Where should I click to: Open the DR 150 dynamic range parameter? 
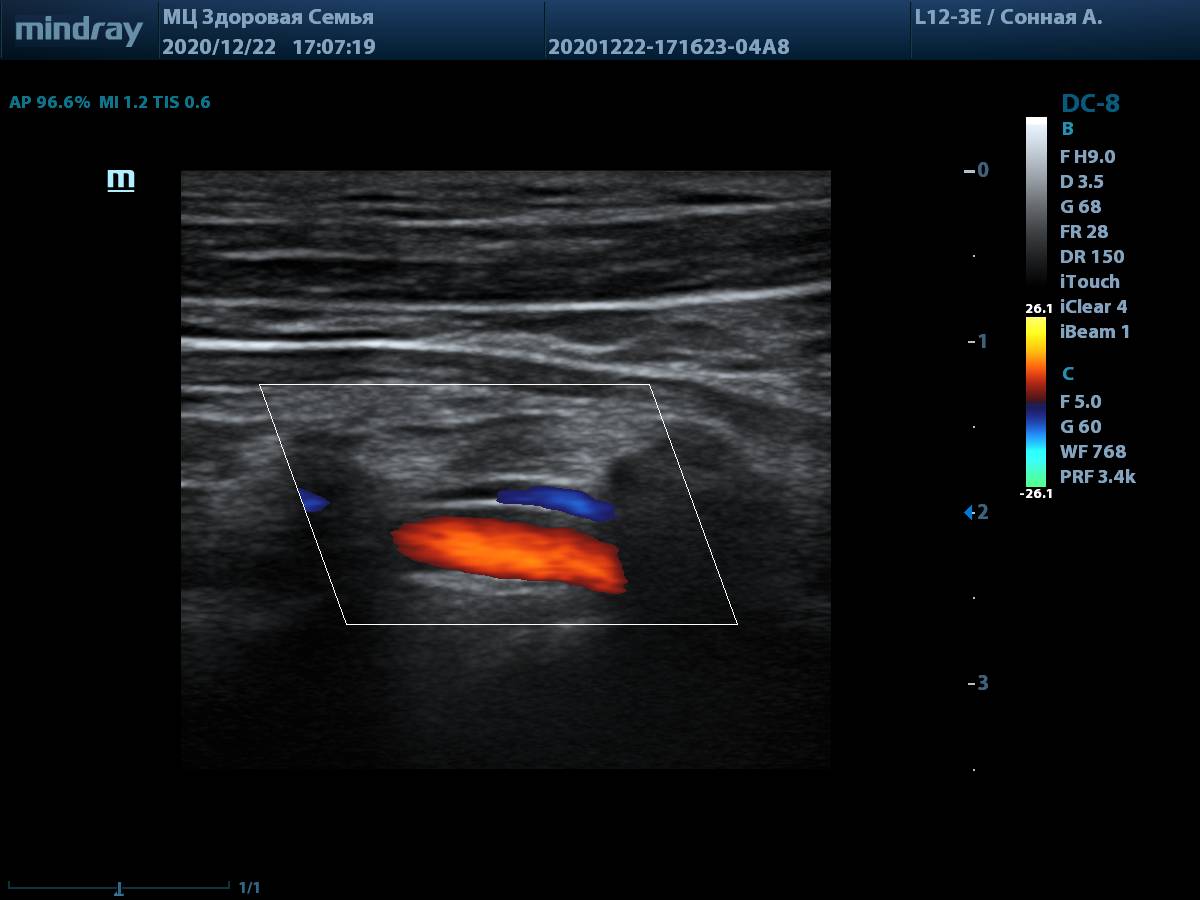(1091, 257)
